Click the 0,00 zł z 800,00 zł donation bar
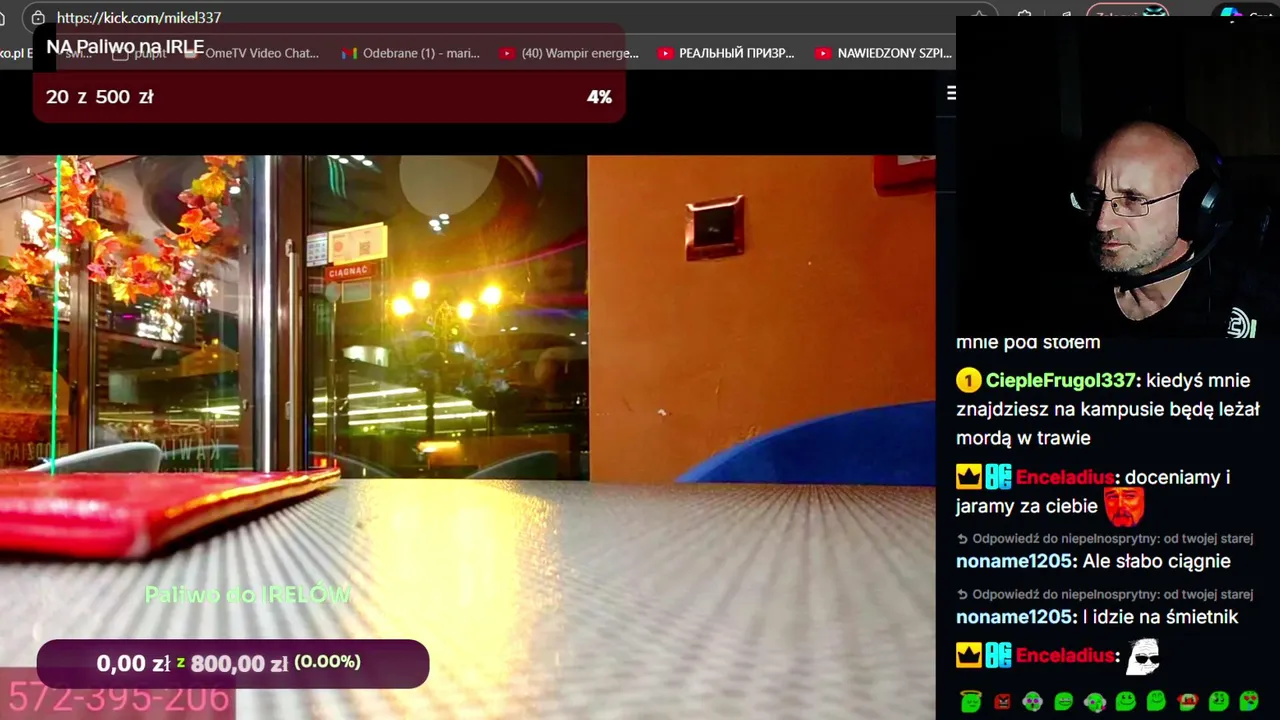 coord(233,663)
